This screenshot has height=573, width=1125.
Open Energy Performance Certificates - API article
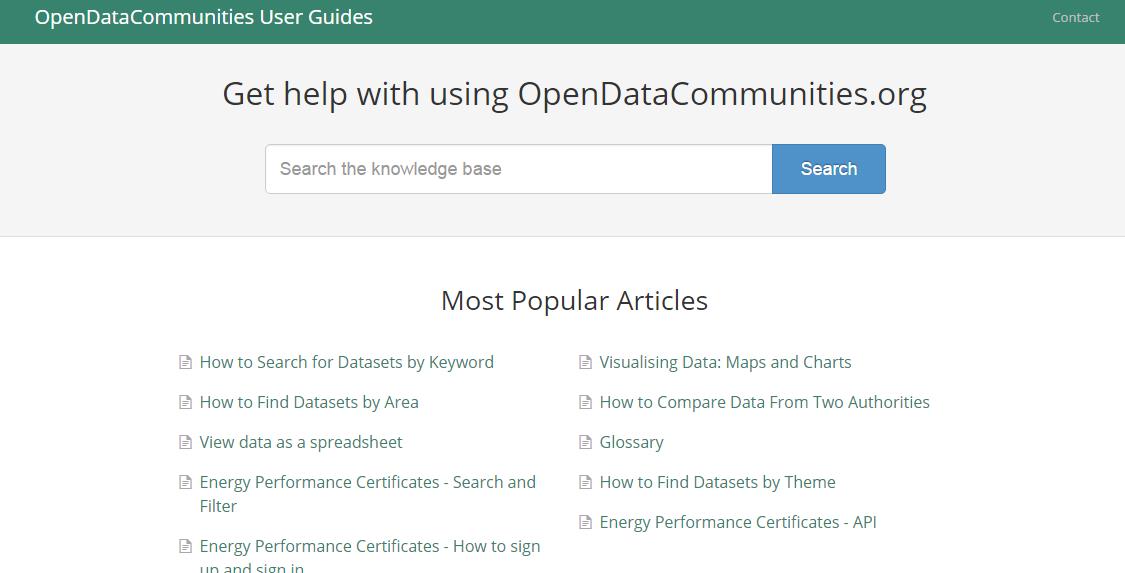738,522
